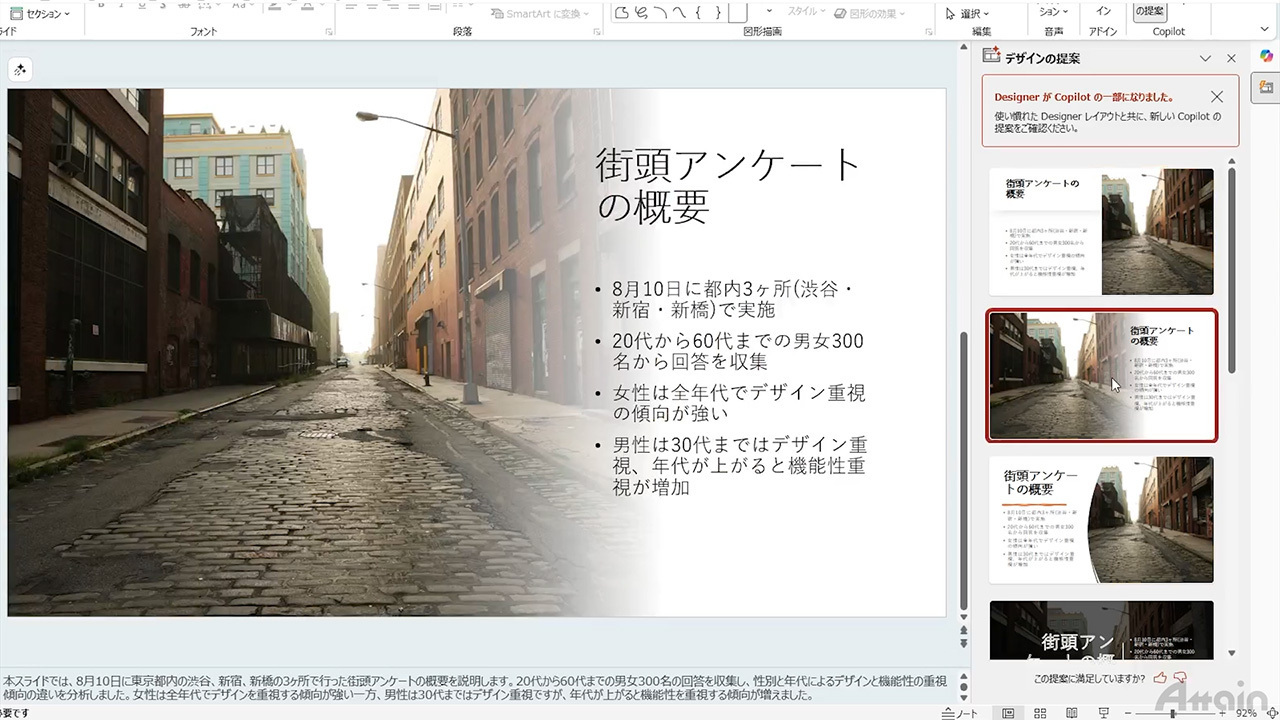1280x720 pixels.
Task: Click the thumbs-up feedback icon
Action: click(x=1160, y=678)
